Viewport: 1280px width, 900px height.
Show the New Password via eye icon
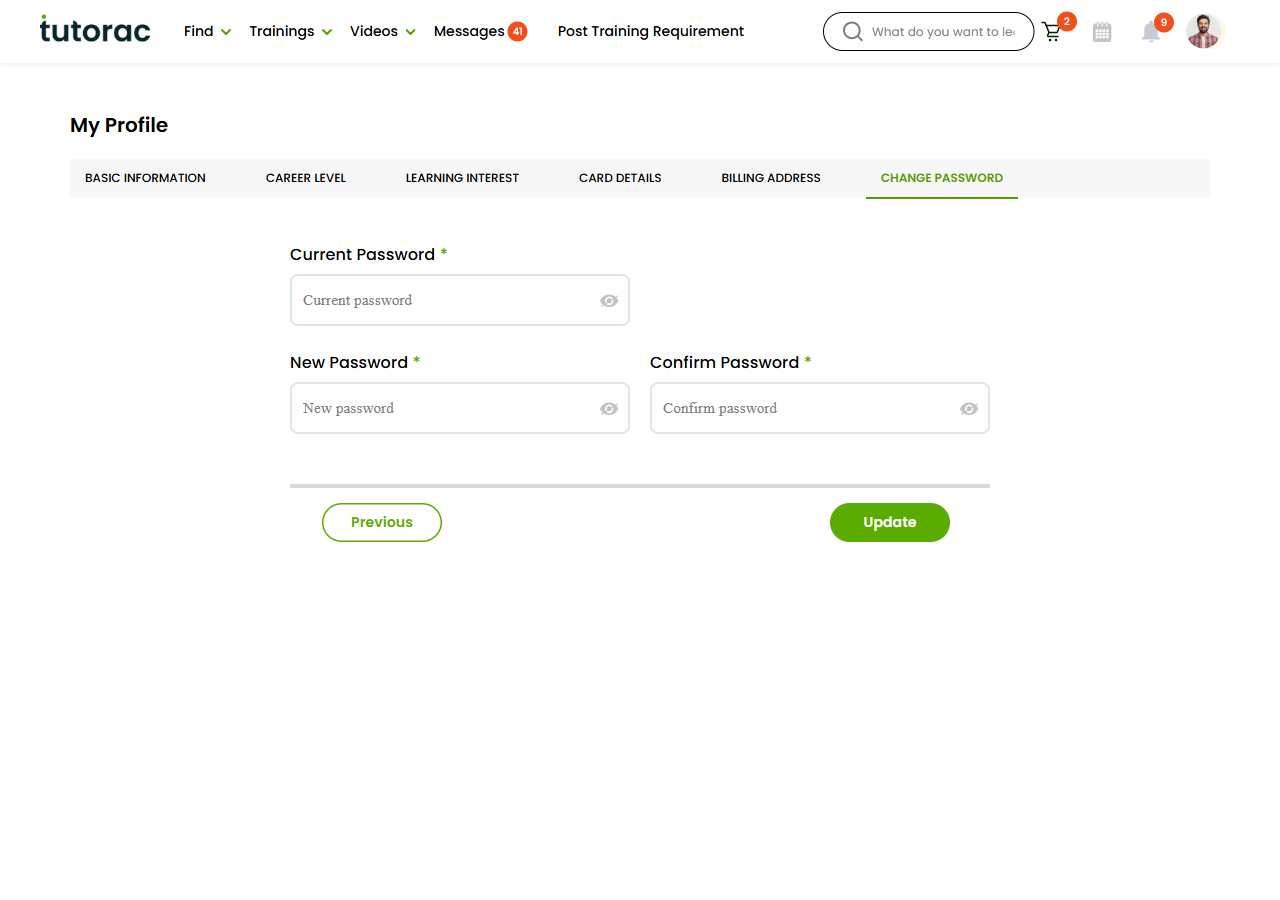point(609,409)
